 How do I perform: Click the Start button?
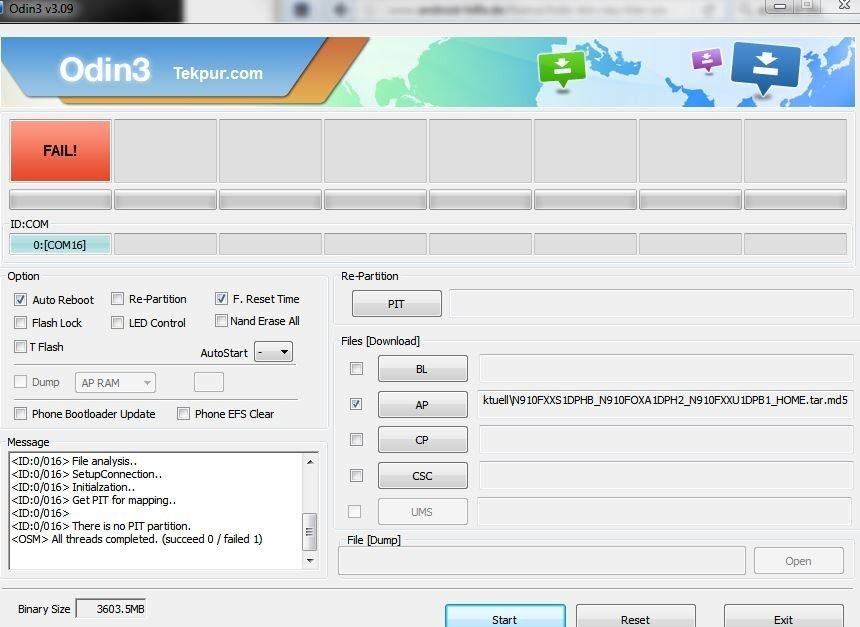[x=505, y=617]
